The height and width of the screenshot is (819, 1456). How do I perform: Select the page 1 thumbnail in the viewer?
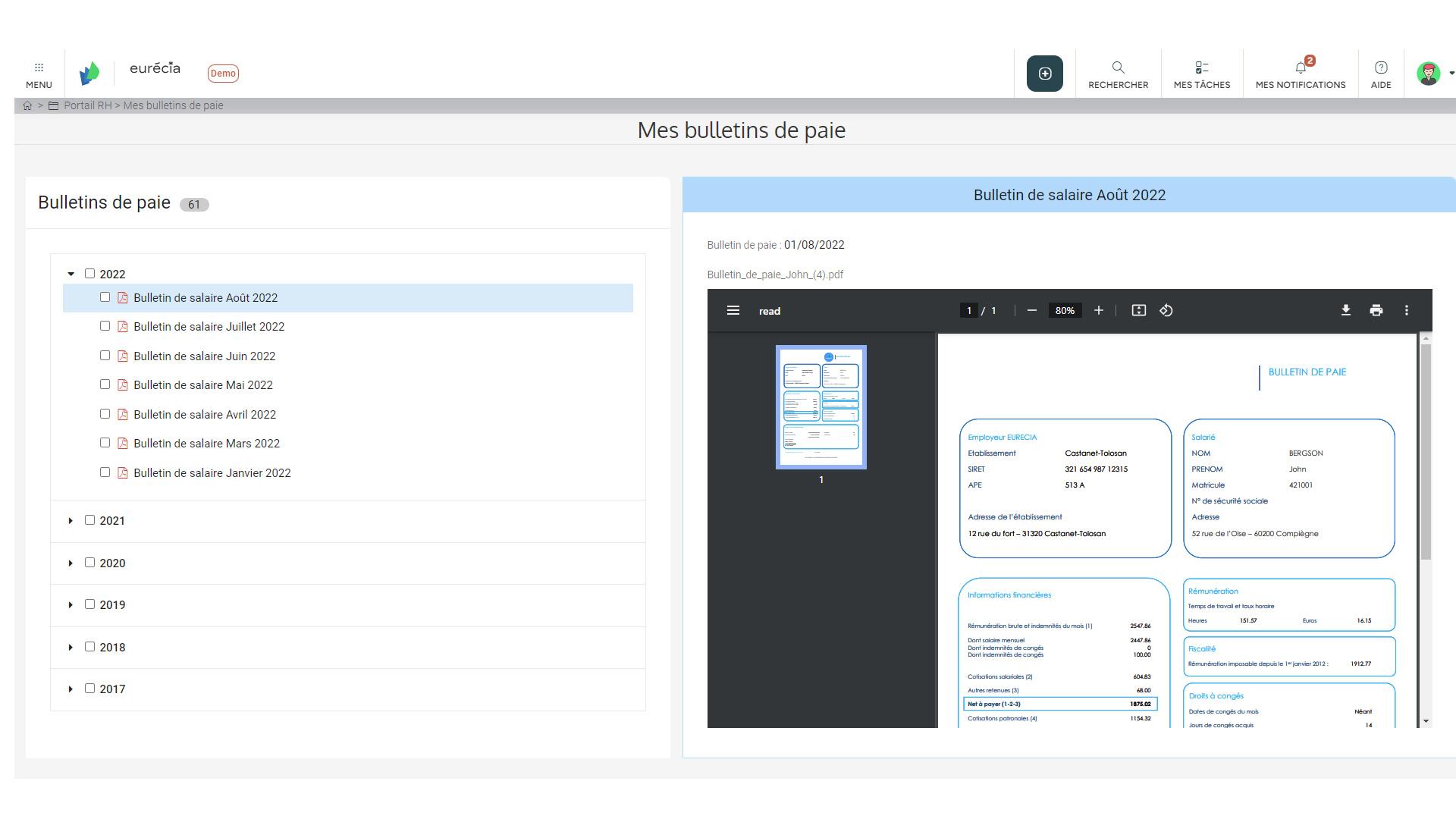pyautogui.click(x=821, y=407)
